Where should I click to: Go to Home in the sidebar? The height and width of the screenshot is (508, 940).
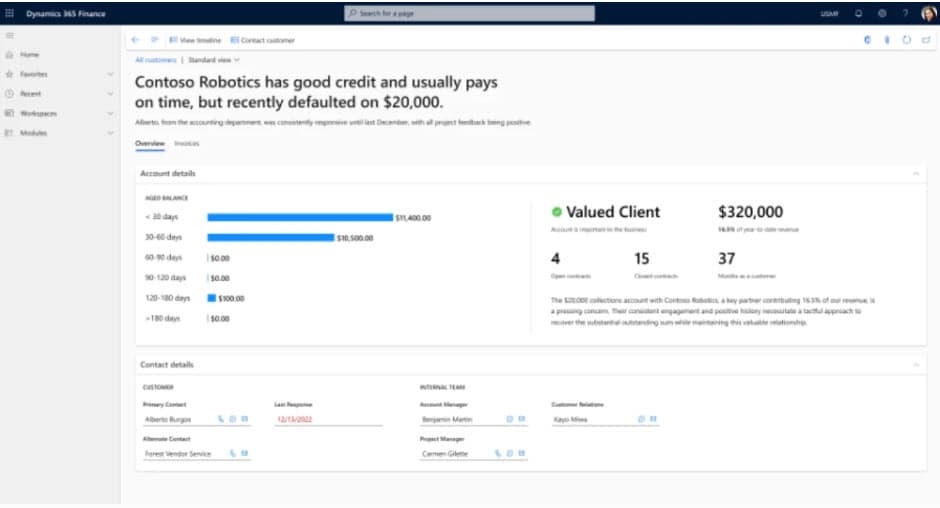point(29,55)
